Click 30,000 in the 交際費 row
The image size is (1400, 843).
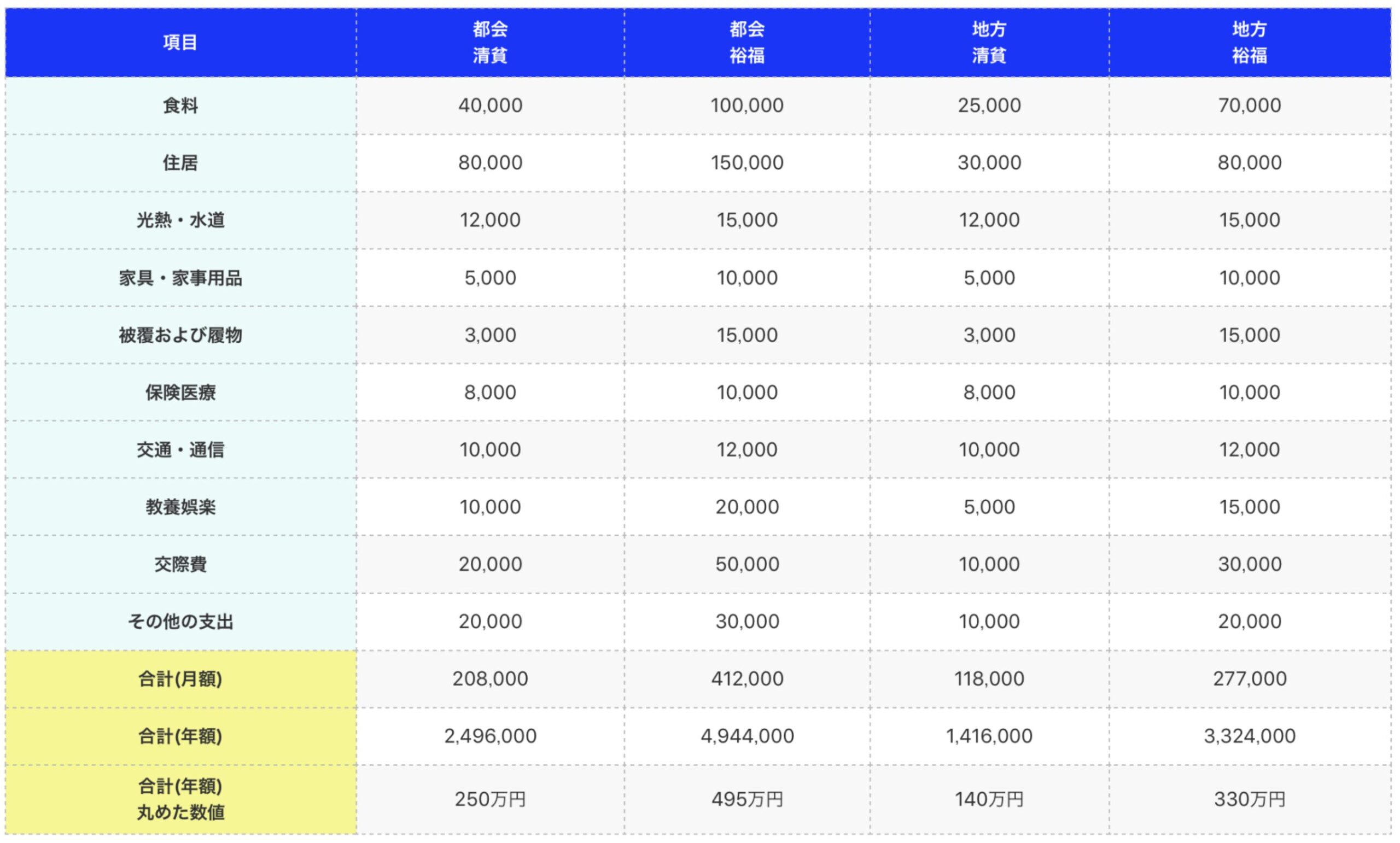point(1250,564)
